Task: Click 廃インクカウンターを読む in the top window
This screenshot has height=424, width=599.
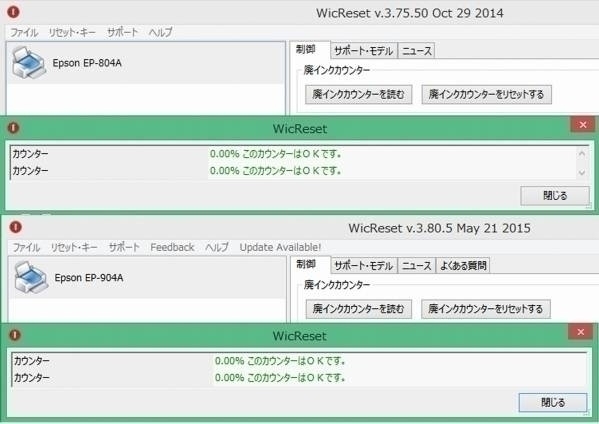Action: tap(358, 94)
